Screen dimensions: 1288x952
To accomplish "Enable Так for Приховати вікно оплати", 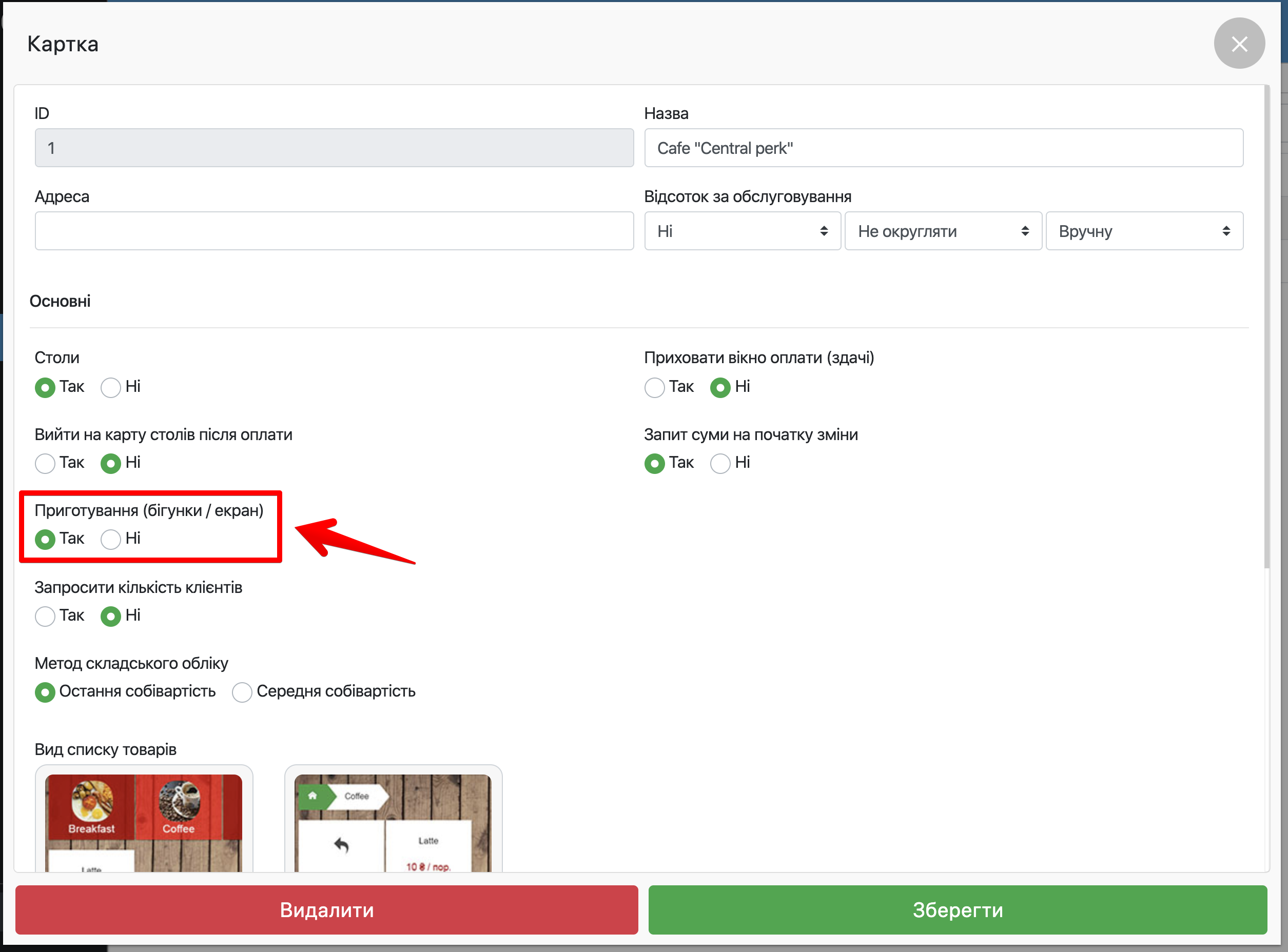I will click(654, 387).
